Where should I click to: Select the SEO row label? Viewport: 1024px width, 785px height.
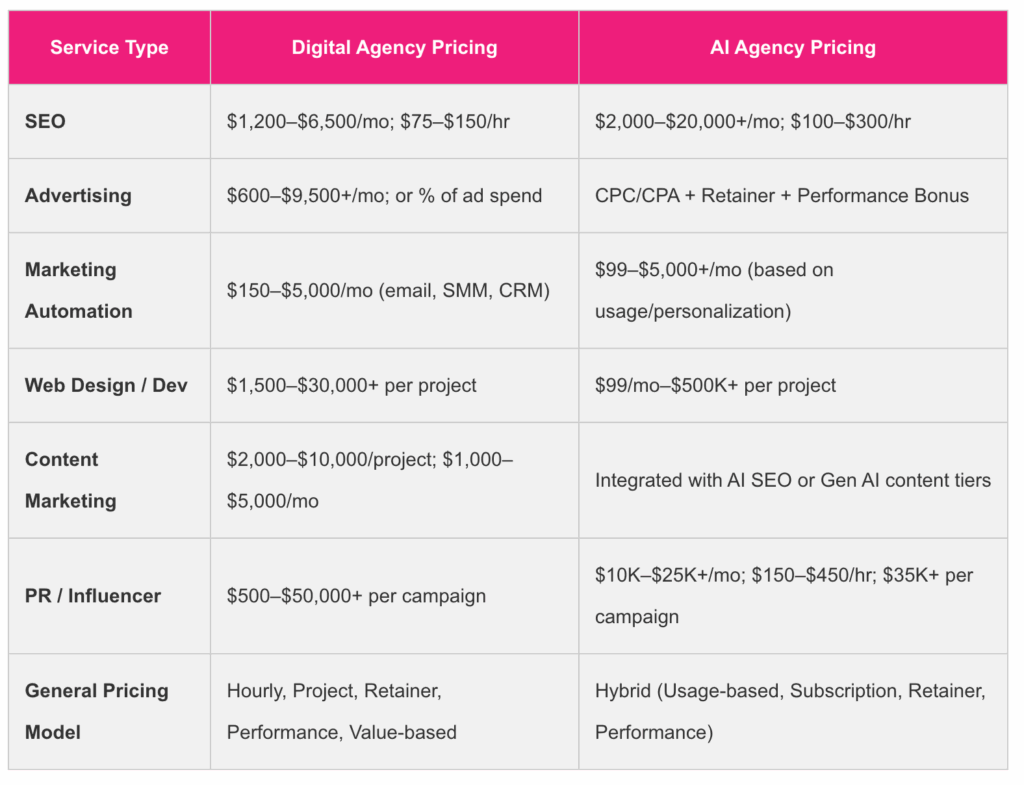[x=46, y=121]
